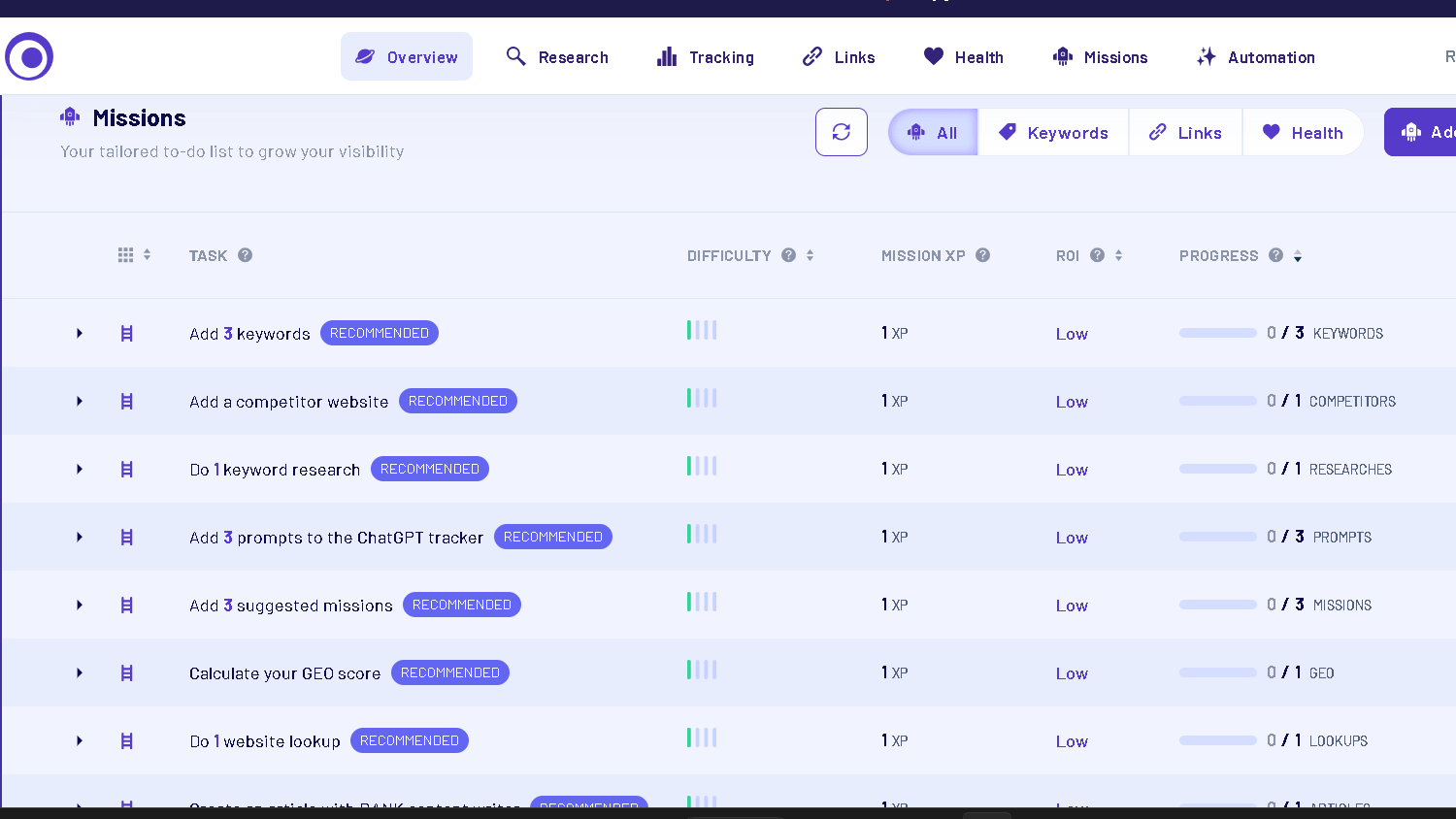1456x819 pixels.
Task: Expand the ChatGPT tracker prompts row
Action: tap(80, 537)
